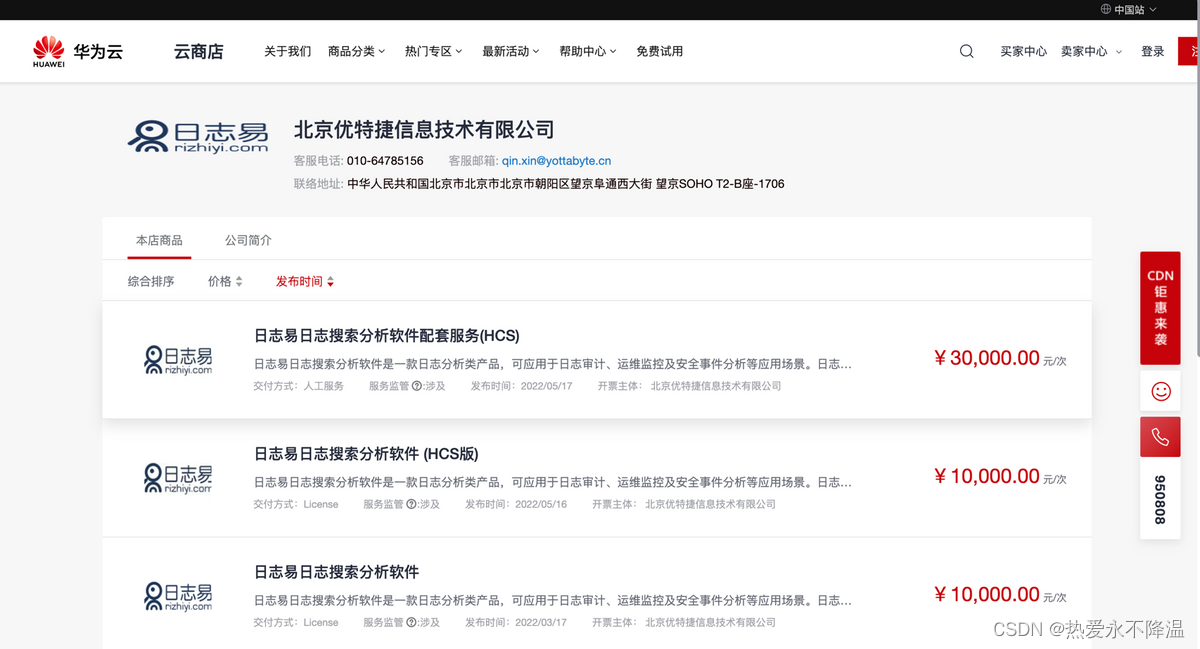Open the CDN 钜惠来袭 promo banner
Screen dimensions: 1200x649
click(x=1160, y=308)
